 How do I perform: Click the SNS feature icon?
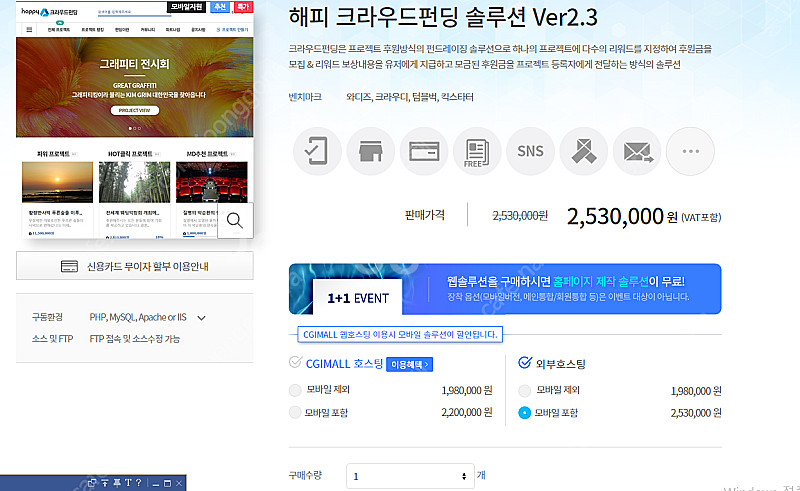(x=530, y=151)
